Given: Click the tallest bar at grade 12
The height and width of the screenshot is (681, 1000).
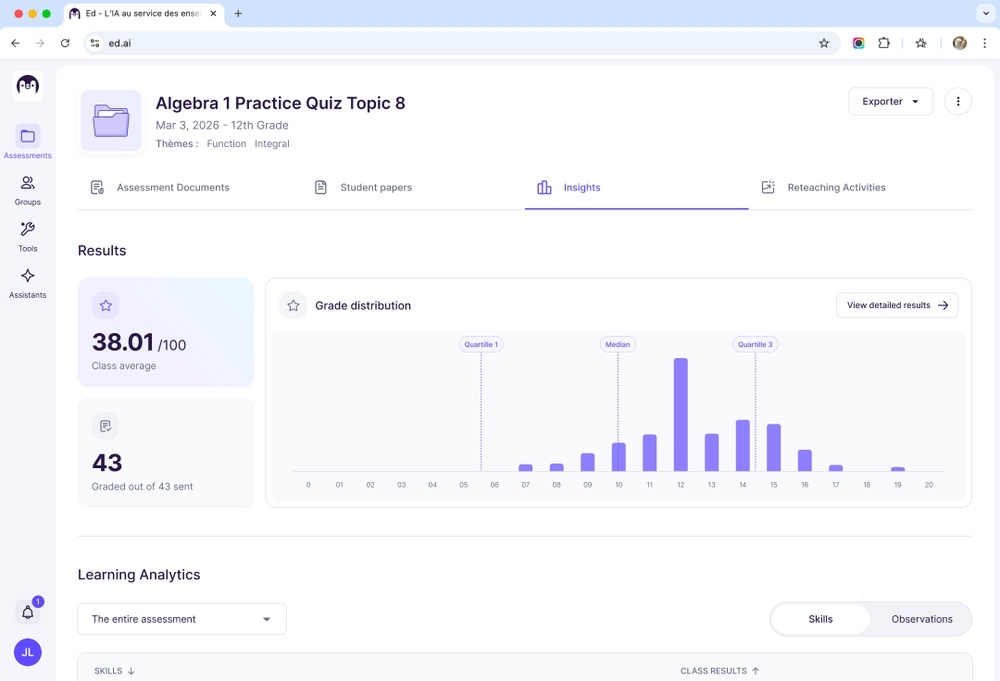Looking at the screenshot, I should [681, 414].
